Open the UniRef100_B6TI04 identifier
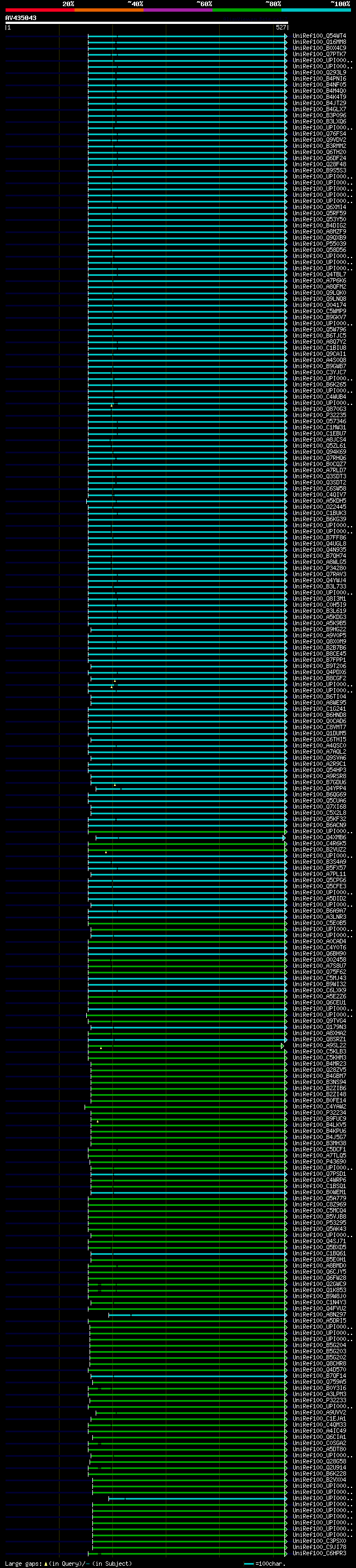The image size is (356, 1568). (x=319, y=696)
